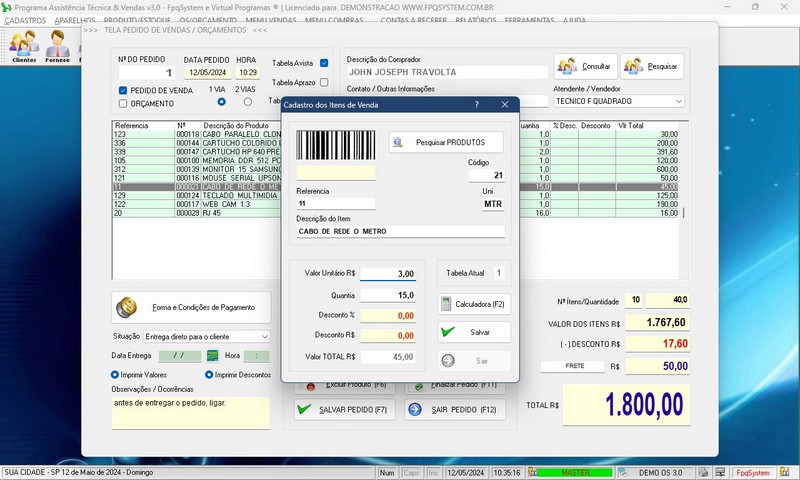Click Forma e Condições de Pagamento button
Screen dimensions: 800x480
tap(191, 308)
